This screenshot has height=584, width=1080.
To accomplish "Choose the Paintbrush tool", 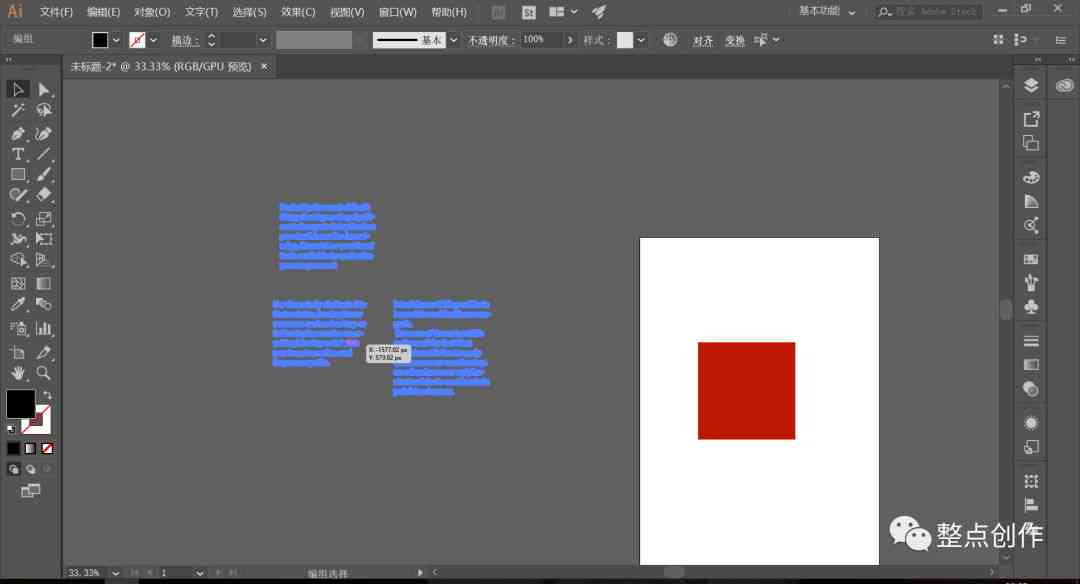I will point(44,175).
